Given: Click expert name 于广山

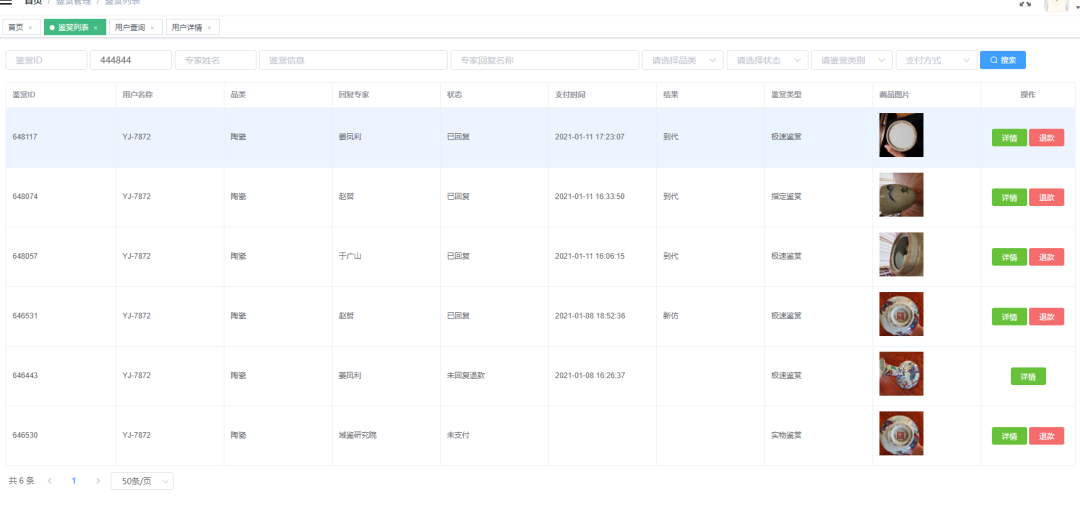Looking at the screenshot, I should coord(350,256).
